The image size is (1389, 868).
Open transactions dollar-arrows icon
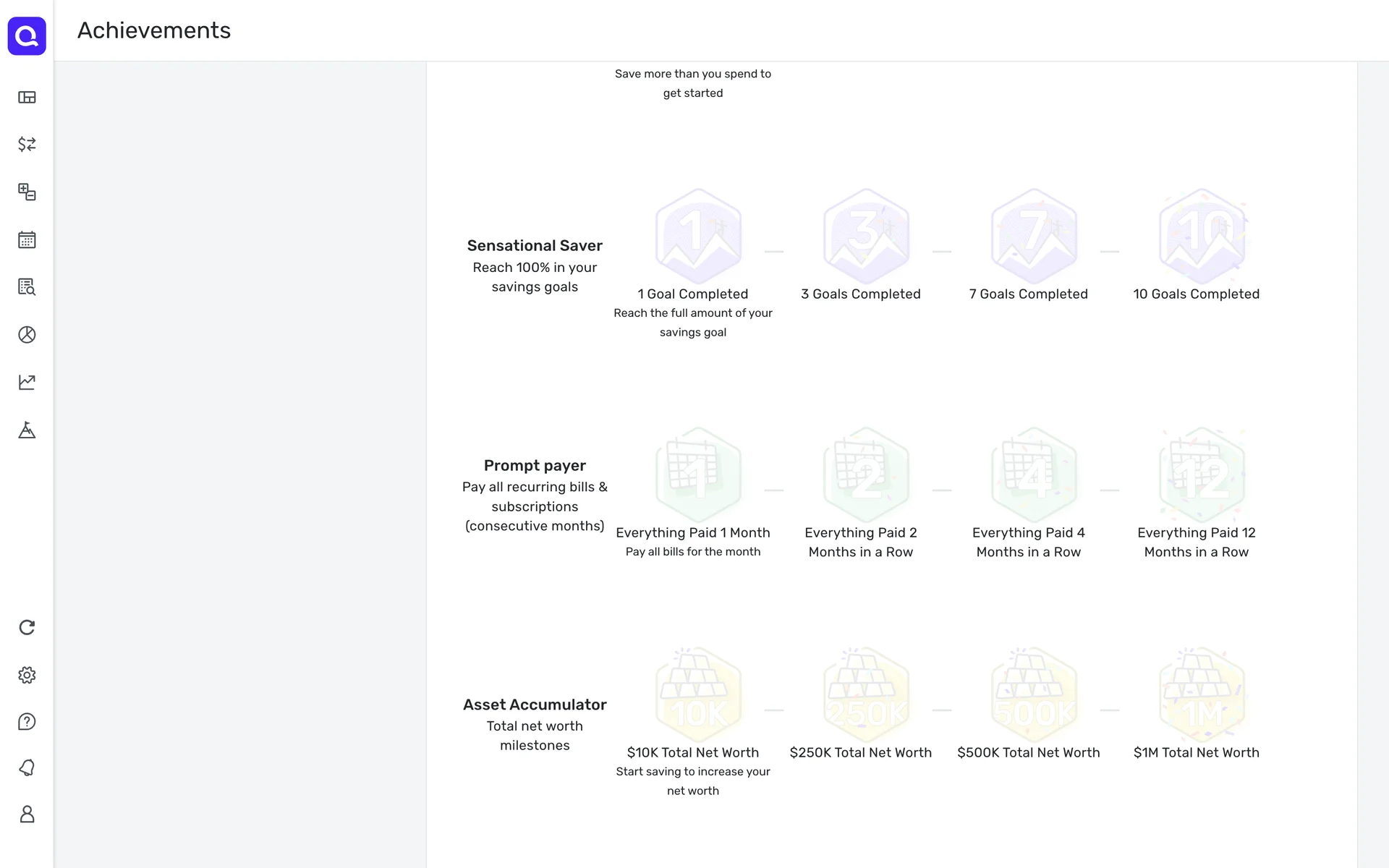[27, 145]
